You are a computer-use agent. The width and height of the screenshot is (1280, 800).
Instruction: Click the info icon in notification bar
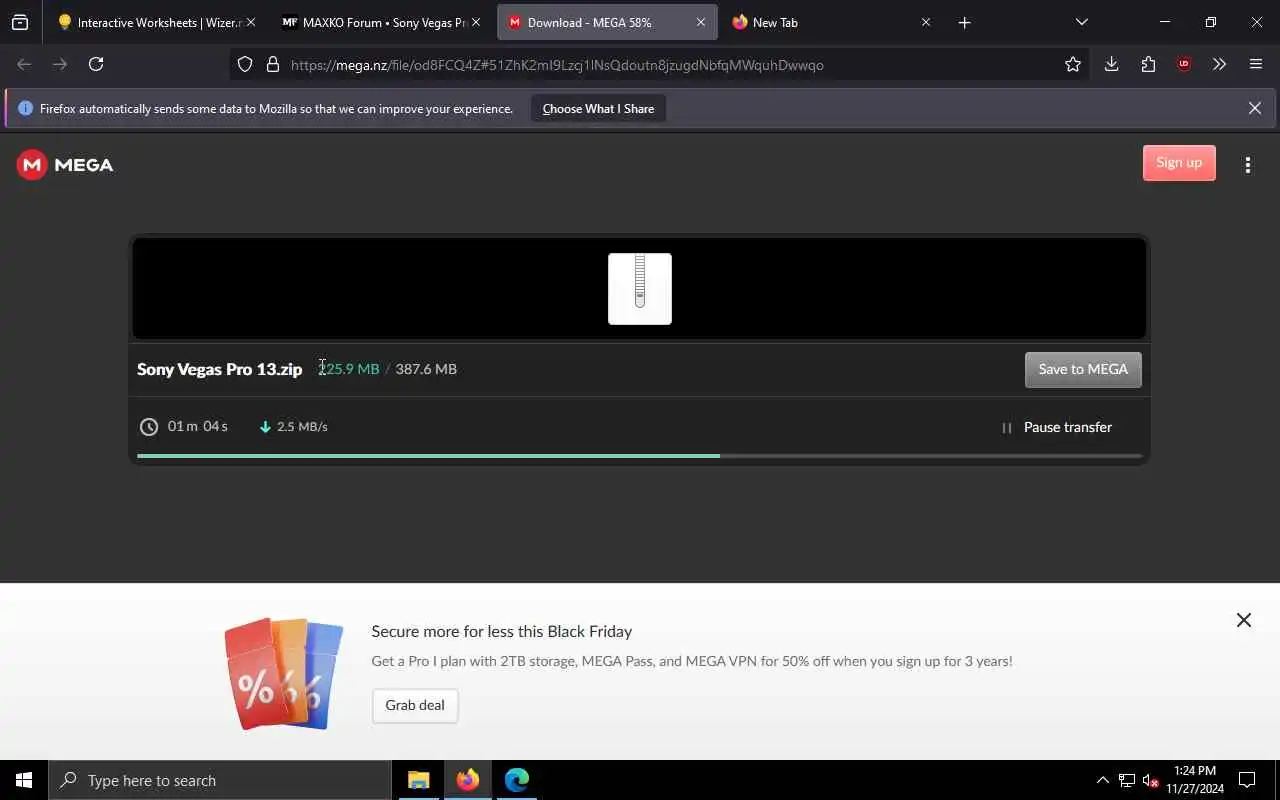(26, 108)
